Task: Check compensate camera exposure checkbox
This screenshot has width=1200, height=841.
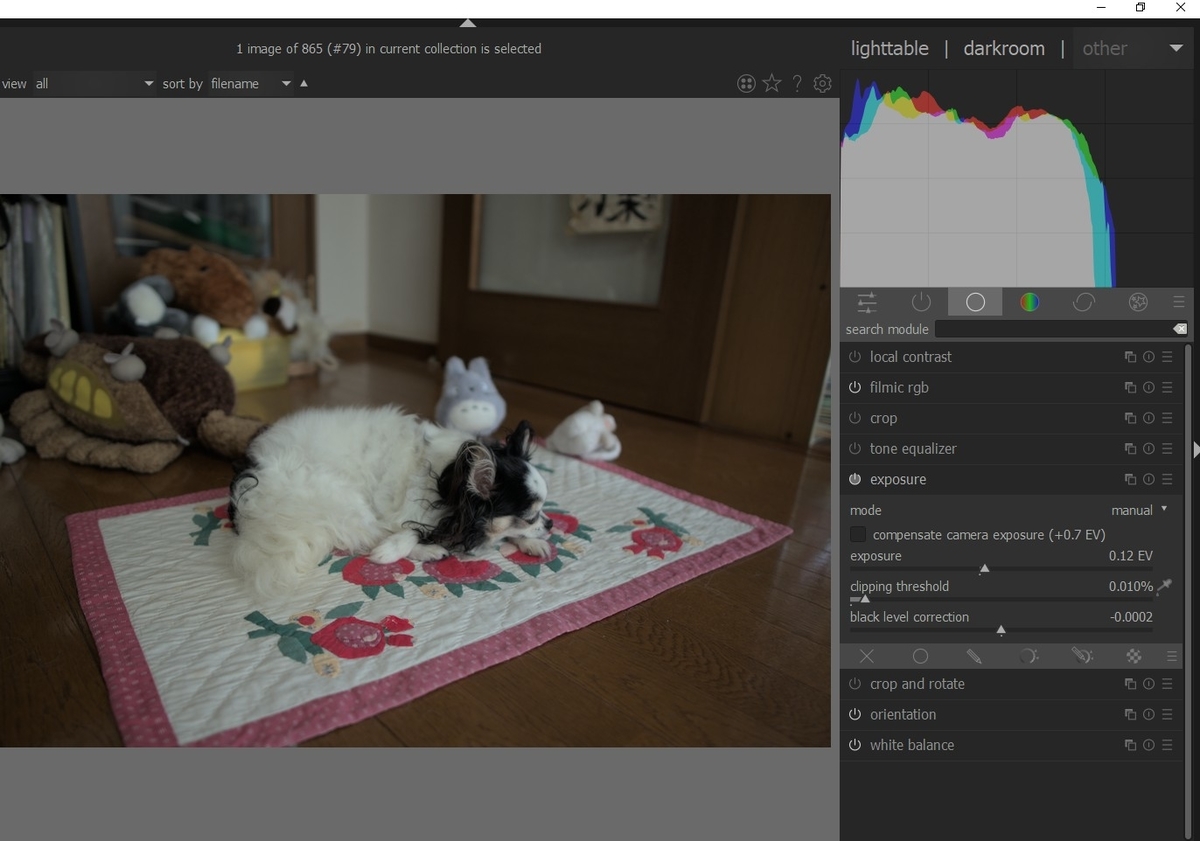Action: click(858, 535)
